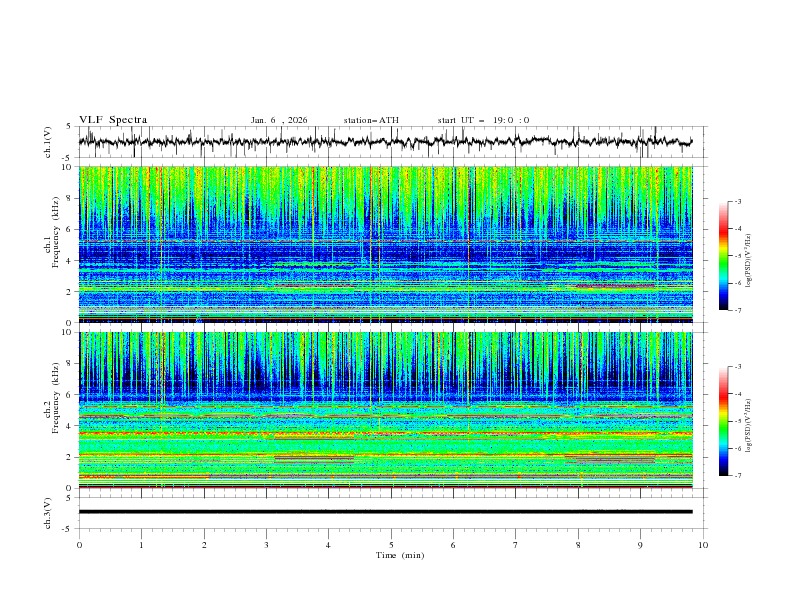
Task: Click time axis tick label "5"
Action: point(391,545)
